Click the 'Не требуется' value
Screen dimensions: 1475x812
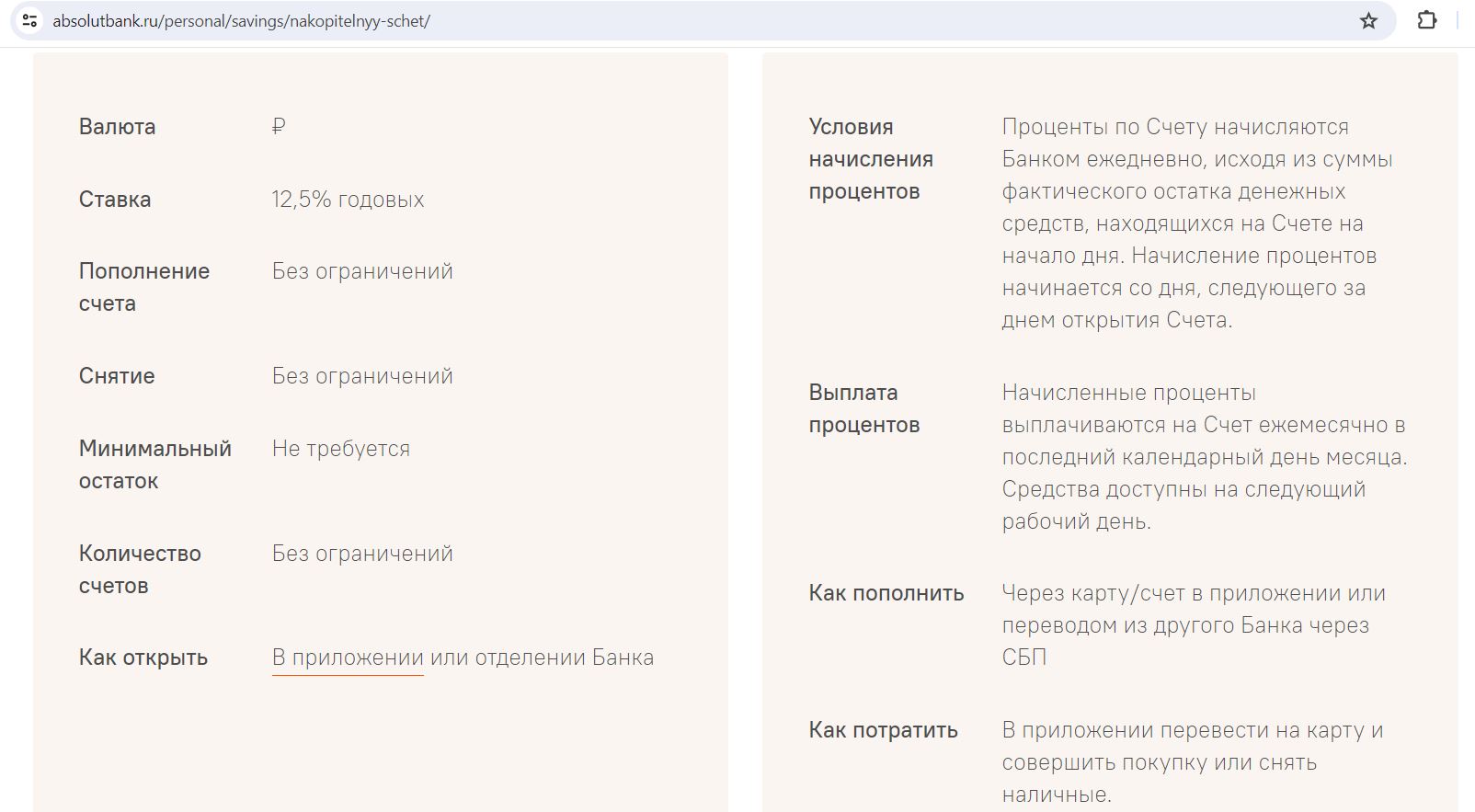(x=341, y=449)
